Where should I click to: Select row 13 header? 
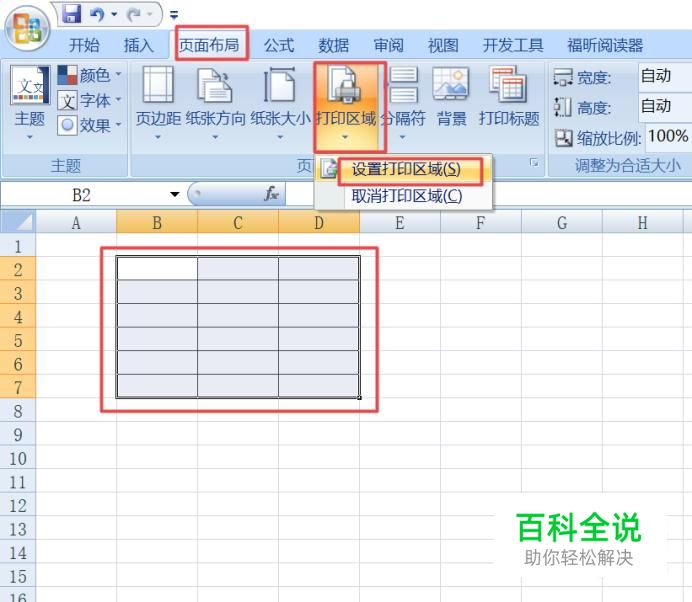coord(18,529)
